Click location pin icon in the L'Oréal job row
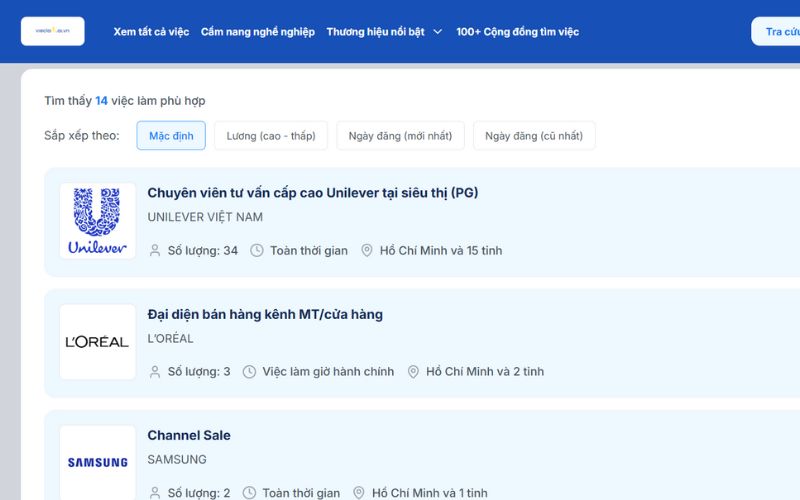 pos(413,372)
